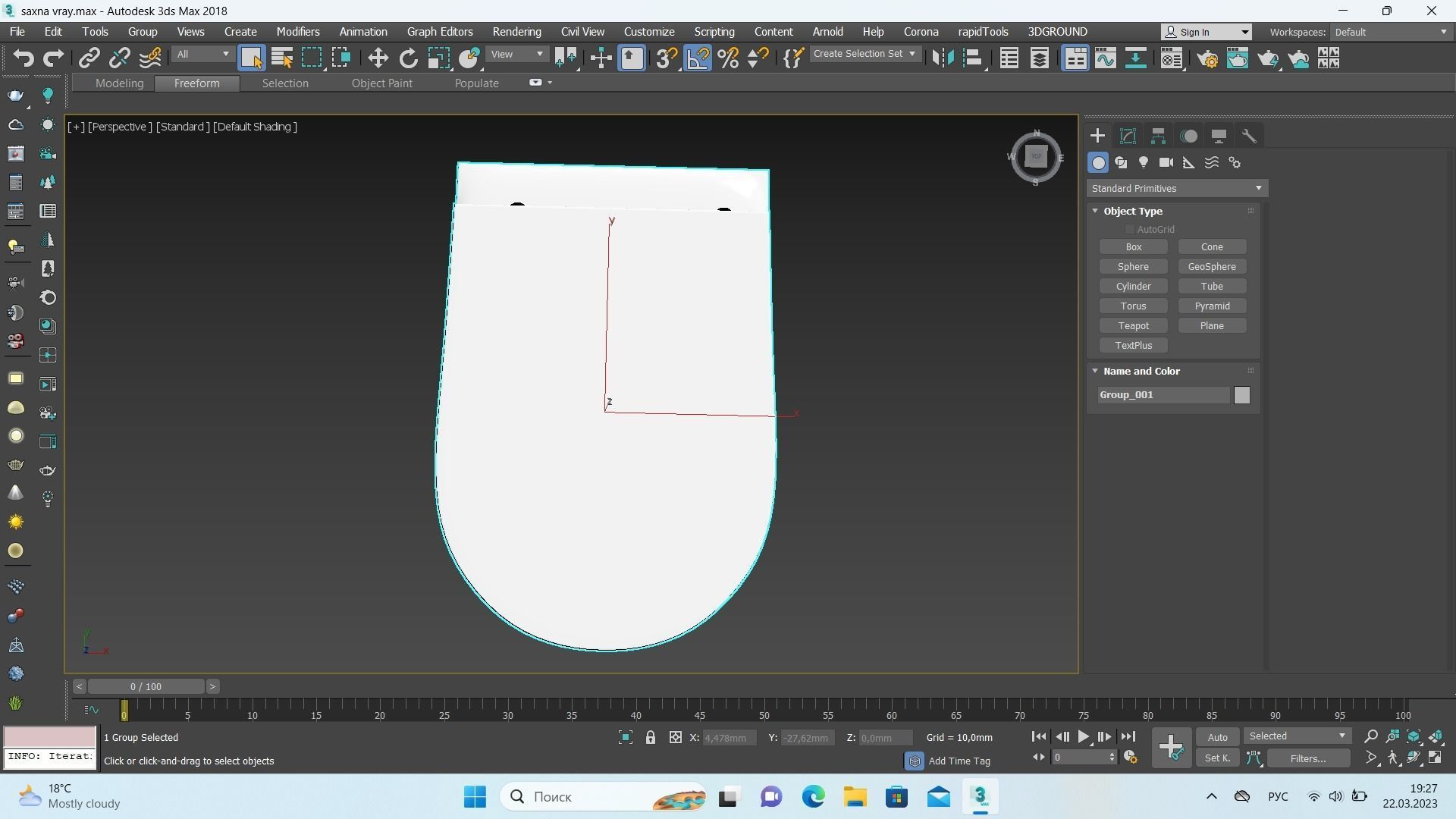The image size is (1456, 819).
Task: Create a Box primitive
Action: 1133,247
